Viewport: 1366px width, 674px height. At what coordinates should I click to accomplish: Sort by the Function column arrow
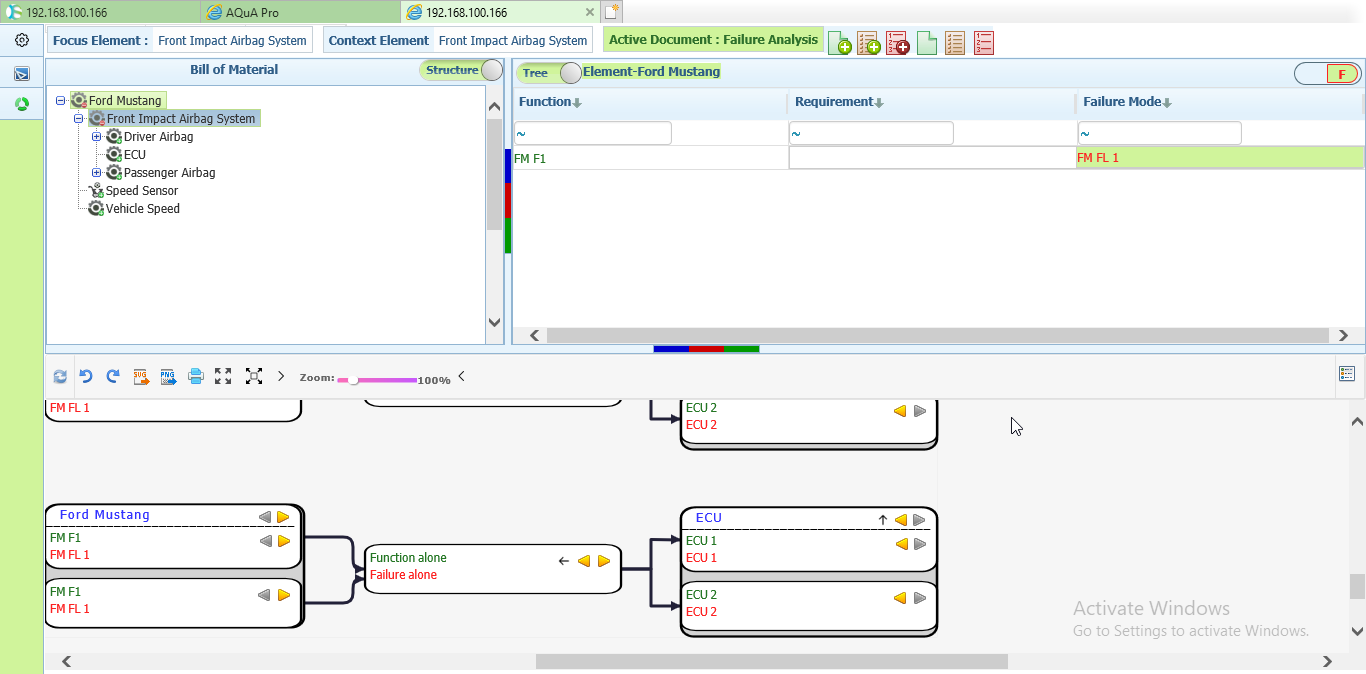point(577,103)
